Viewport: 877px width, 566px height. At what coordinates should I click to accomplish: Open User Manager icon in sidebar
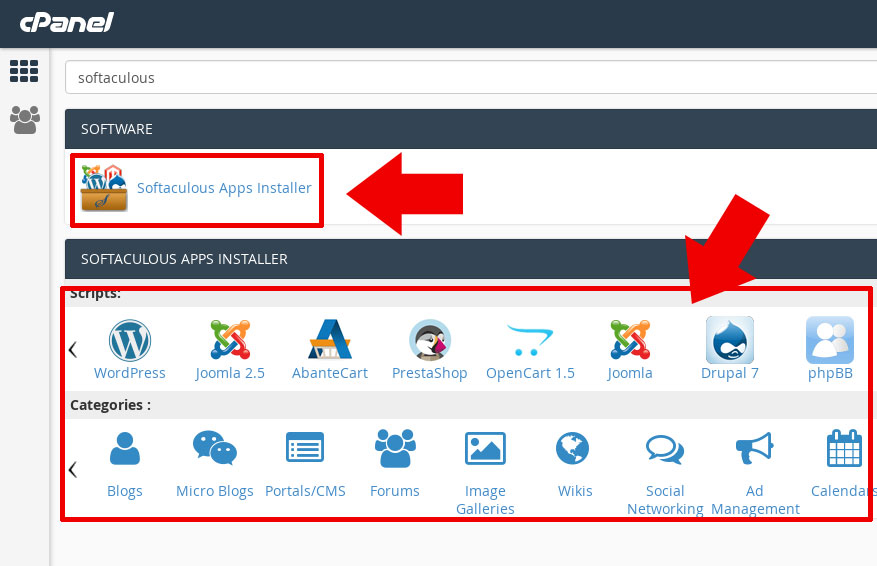pyautogui.click(x=25, y=120)
